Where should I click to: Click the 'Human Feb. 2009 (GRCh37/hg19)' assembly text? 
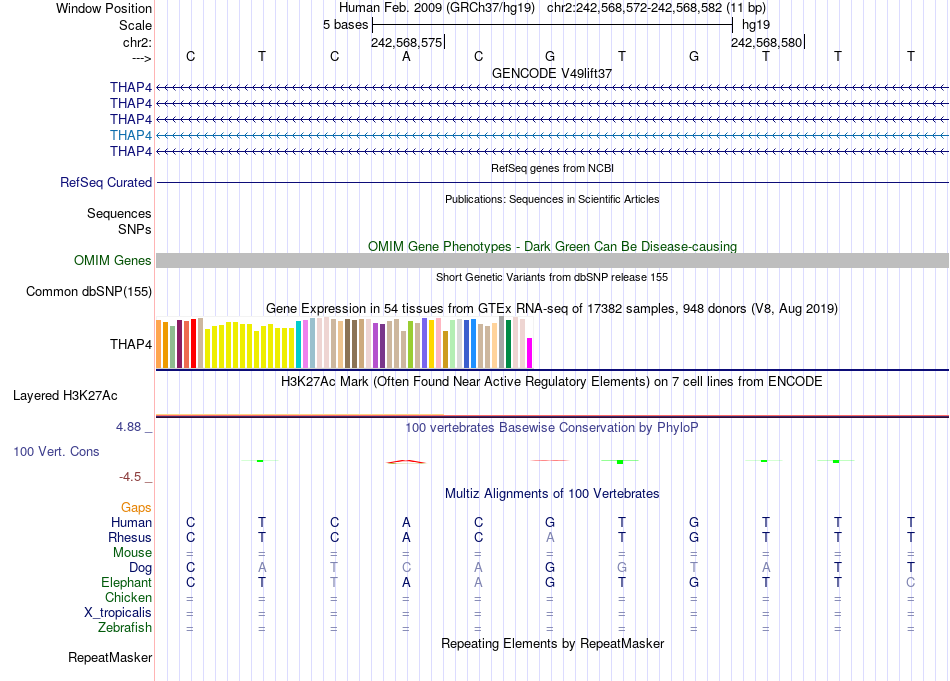(436, 8)
